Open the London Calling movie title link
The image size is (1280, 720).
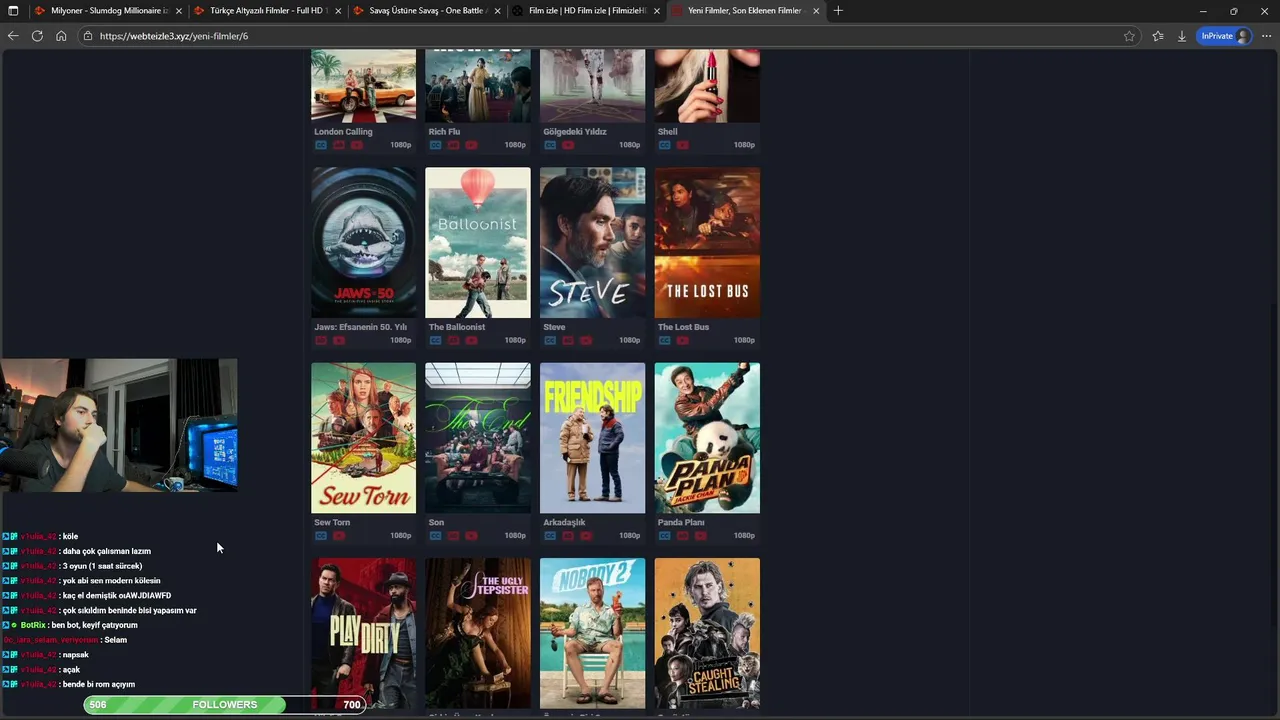[x=343, y=131]
